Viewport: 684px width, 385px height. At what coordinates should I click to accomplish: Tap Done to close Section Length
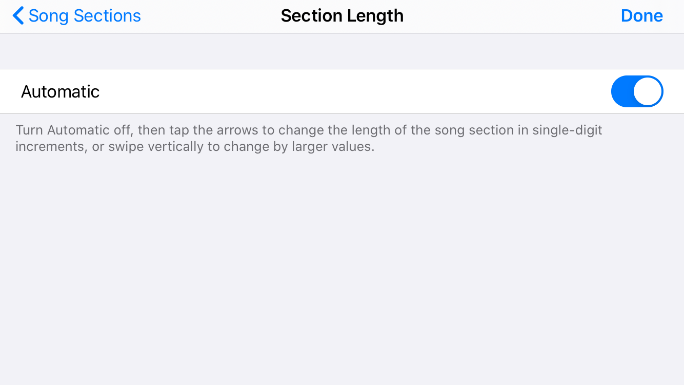[x=642, y=16]
